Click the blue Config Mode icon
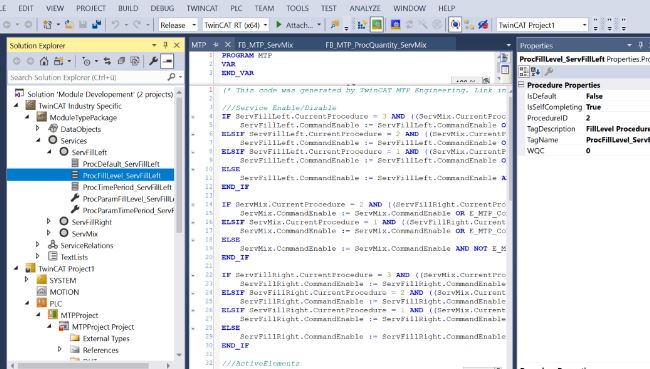This screenshot has height=369, width=650. [x=395, y=25]
